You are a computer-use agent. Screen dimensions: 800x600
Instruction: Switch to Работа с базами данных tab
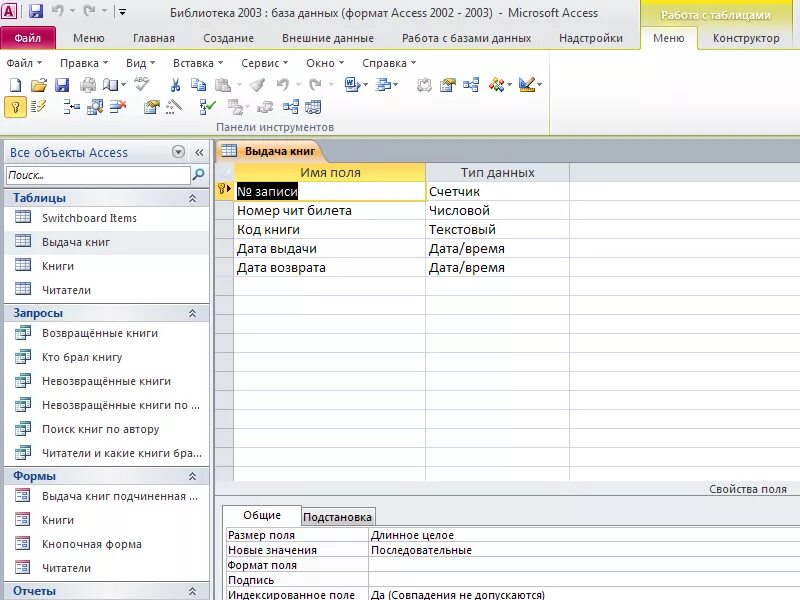pyautogui.click(x=466, y=38)
